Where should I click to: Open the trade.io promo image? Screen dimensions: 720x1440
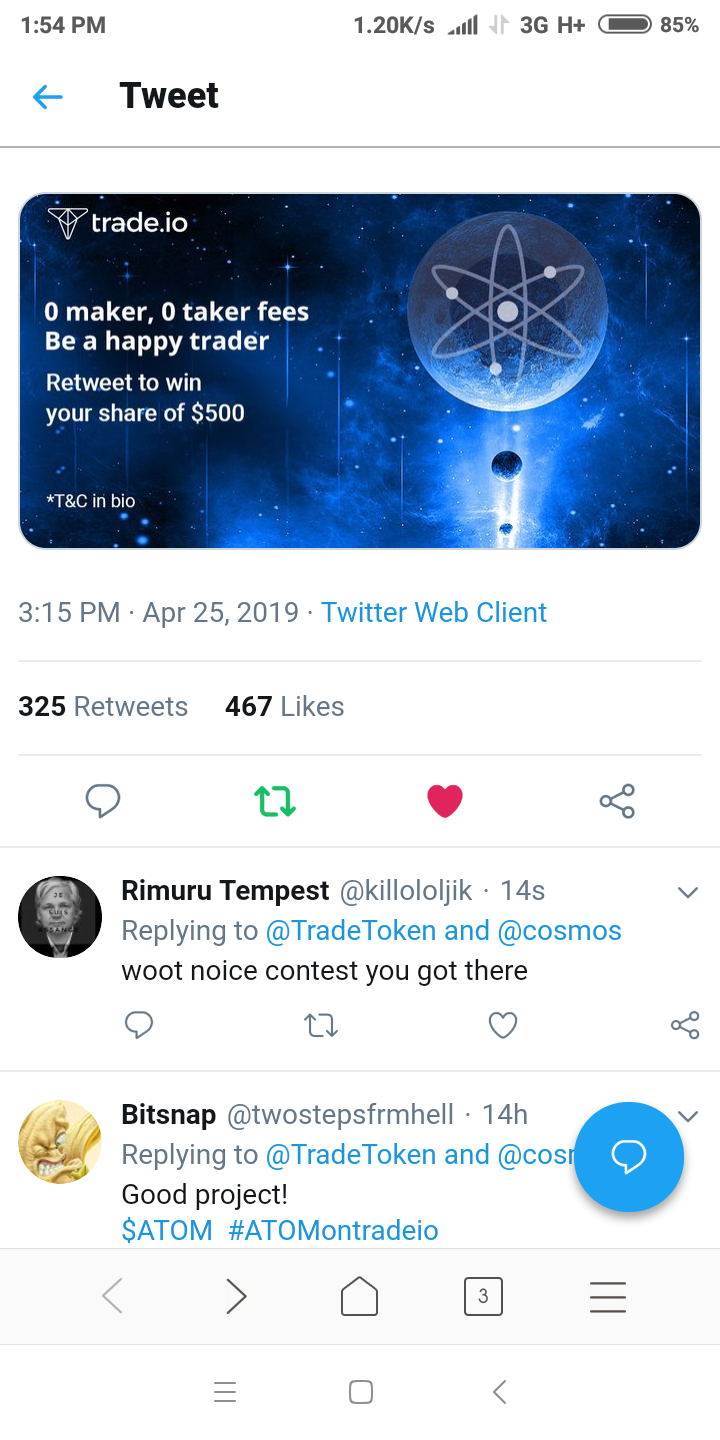[360, 371]
